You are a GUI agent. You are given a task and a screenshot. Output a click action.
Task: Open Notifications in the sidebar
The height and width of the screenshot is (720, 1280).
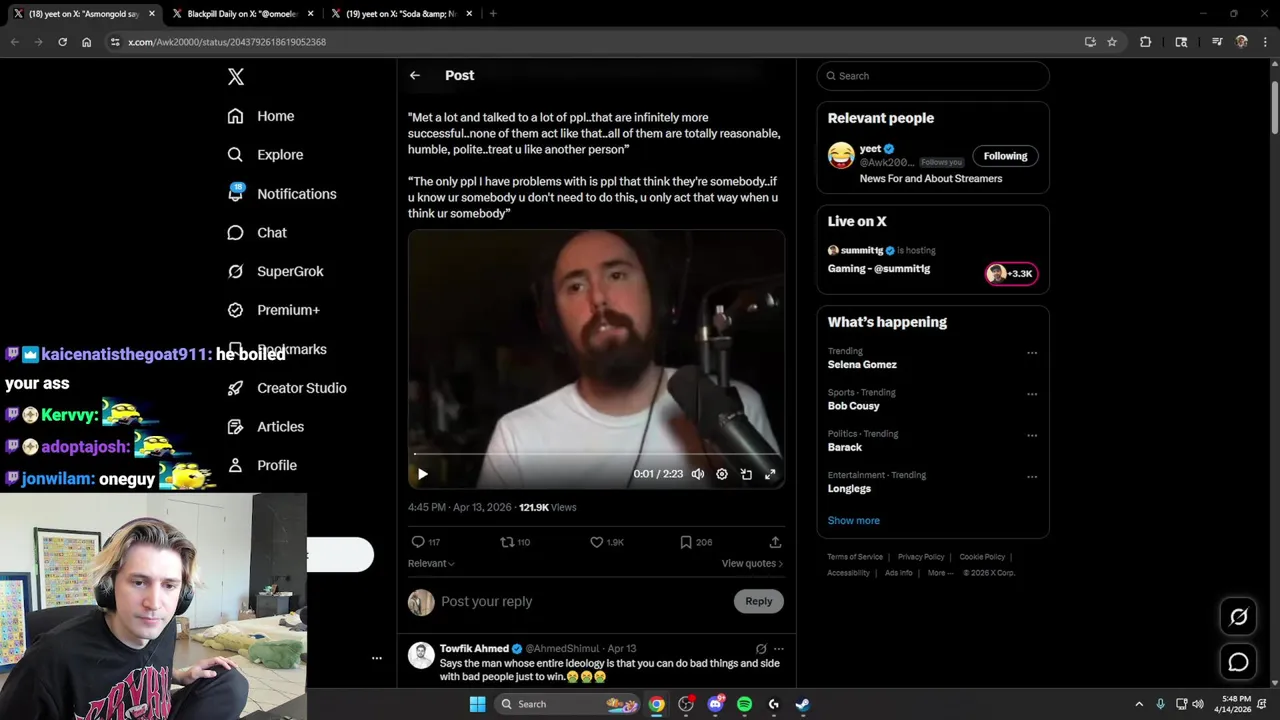tap(281, 194)
